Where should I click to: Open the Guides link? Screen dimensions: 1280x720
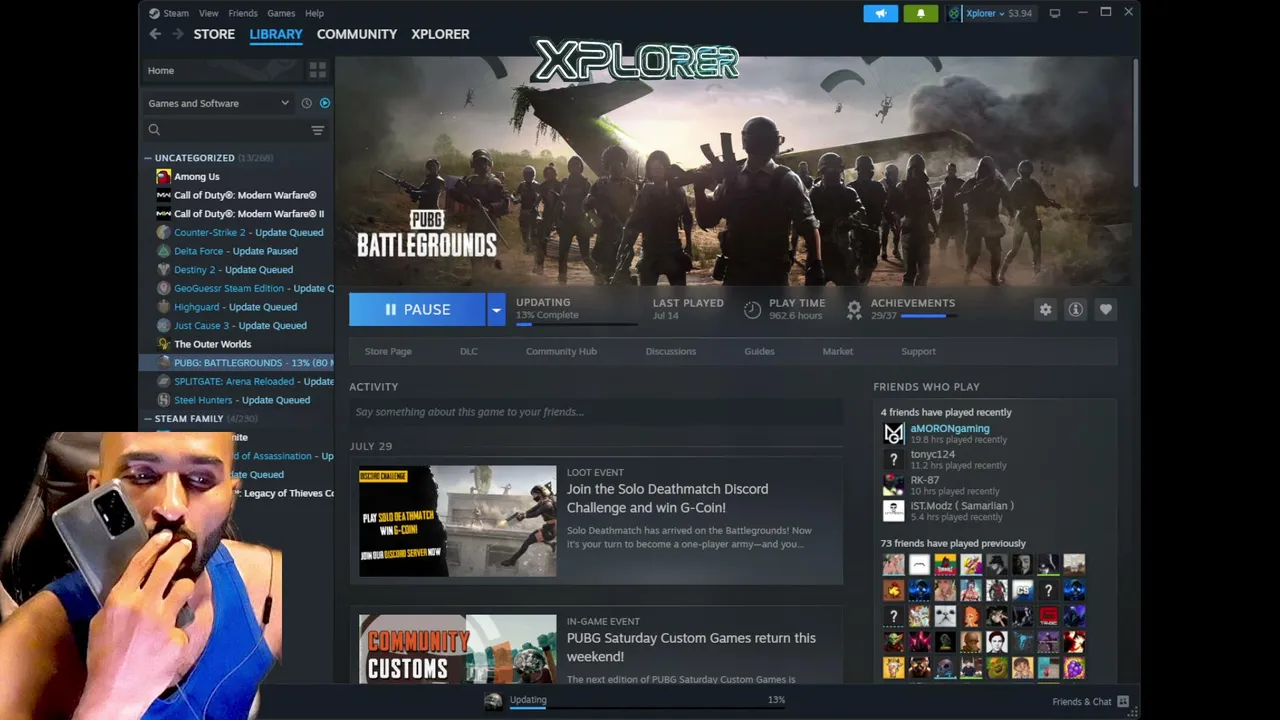759,352
